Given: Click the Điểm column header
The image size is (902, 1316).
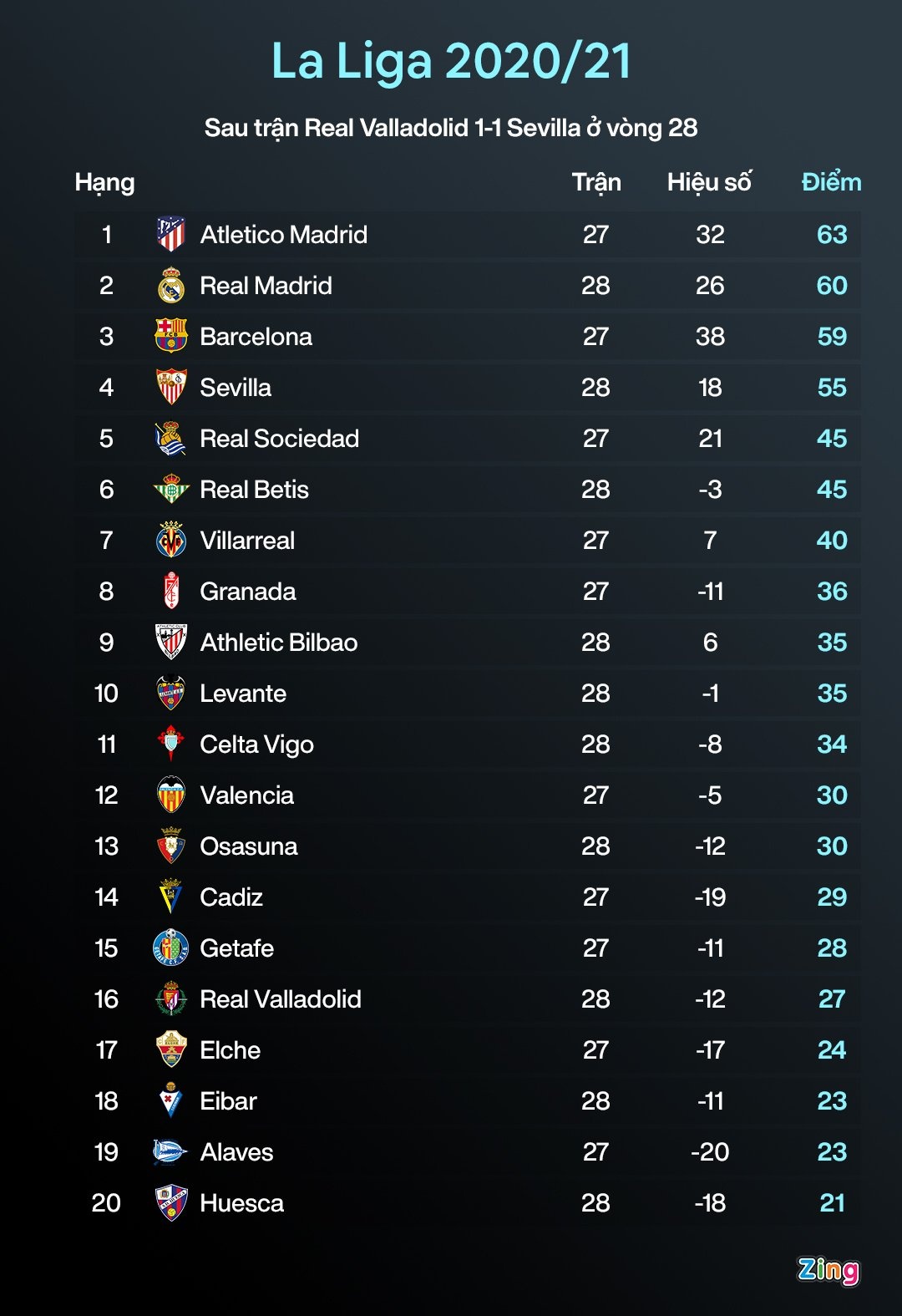Looking at the screenshot, I should point(831,182).
